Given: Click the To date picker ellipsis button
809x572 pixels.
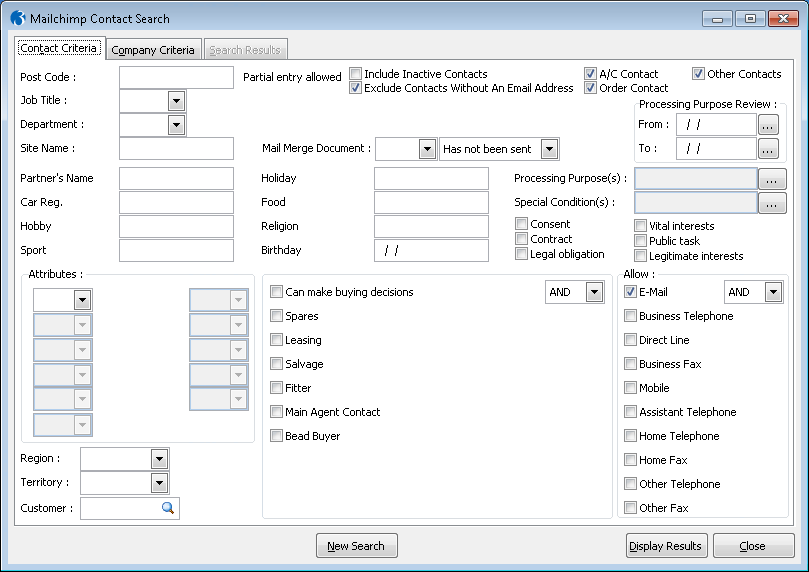Looking at the screenshot, I should (x=768, y=149).
